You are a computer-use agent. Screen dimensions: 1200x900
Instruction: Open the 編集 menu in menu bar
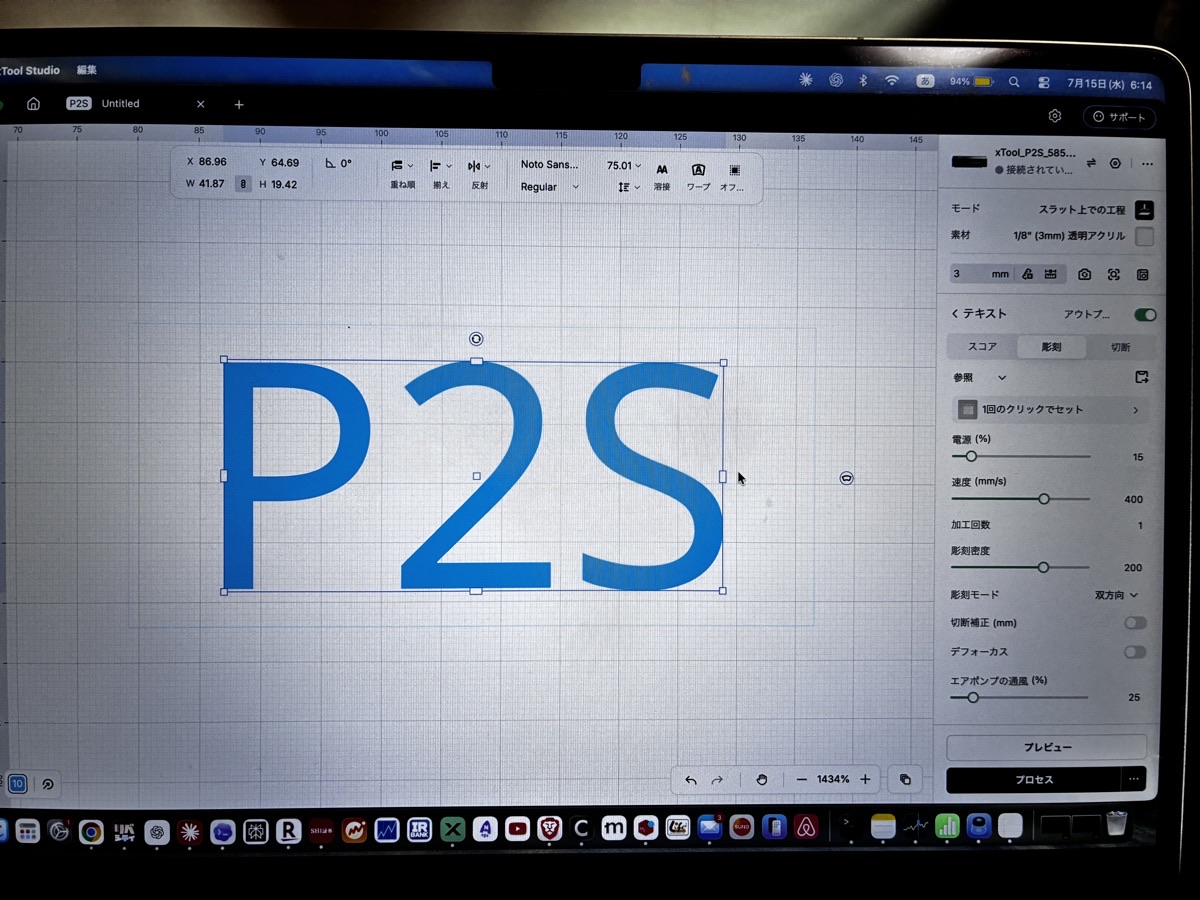(x=87, y=70)
